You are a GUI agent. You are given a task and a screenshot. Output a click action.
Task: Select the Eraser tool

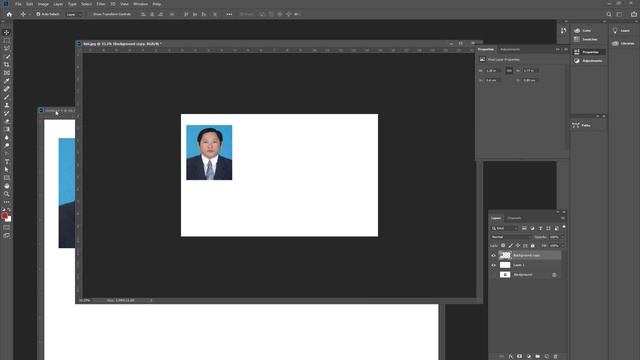pyautogui.click(x=7, y=121)
